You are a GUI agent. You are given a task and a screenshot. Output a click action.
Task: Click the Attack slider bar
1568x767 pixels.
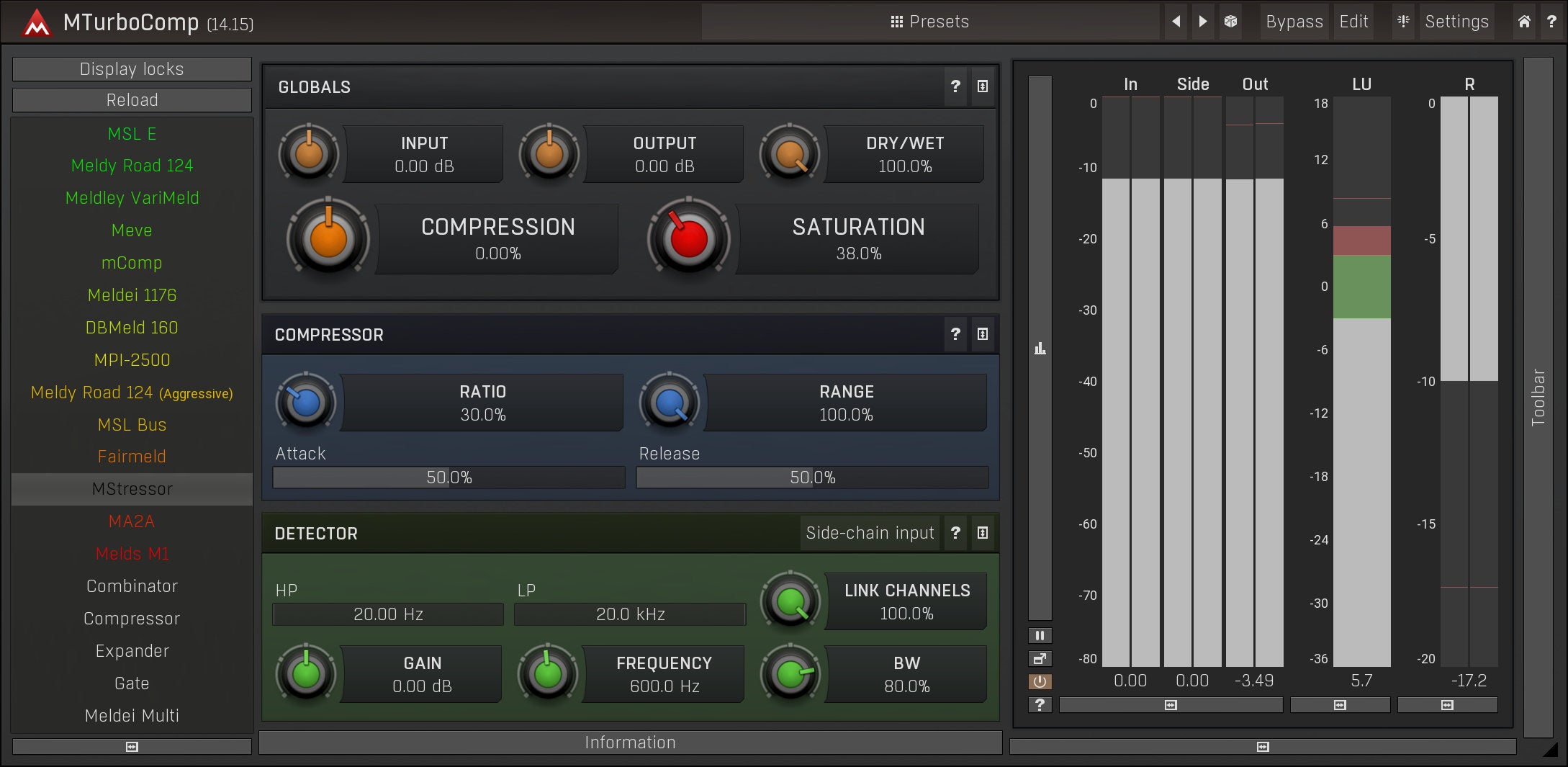point(449,477)
